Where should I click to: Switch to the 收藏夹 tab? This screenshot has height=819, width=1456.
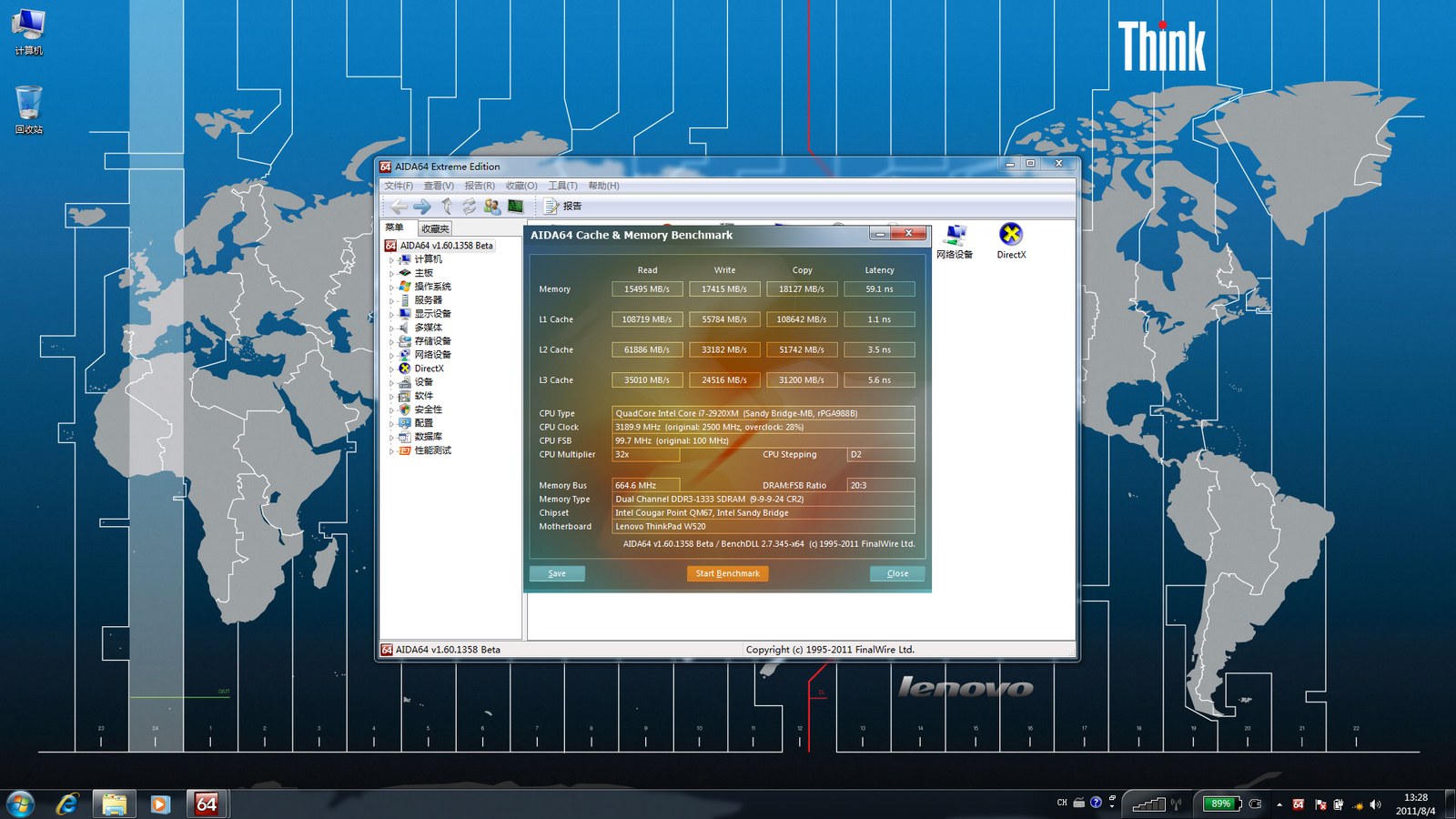point(435,228)
